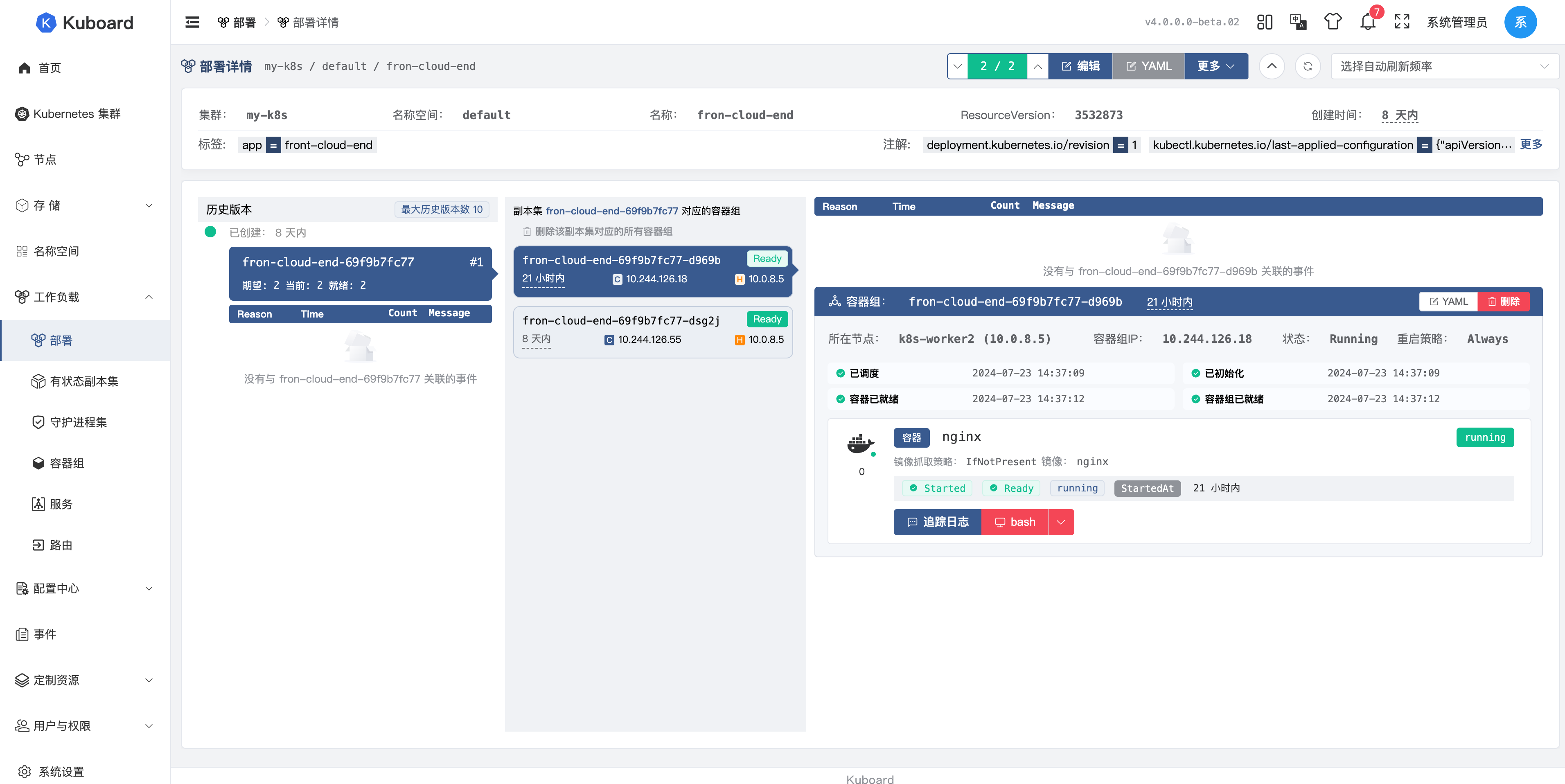The height and width of the screenshot is (784, 1565).
Task: Open auto refresh frequency selector
Action: pyautogui.click(x=1444, y=66)
